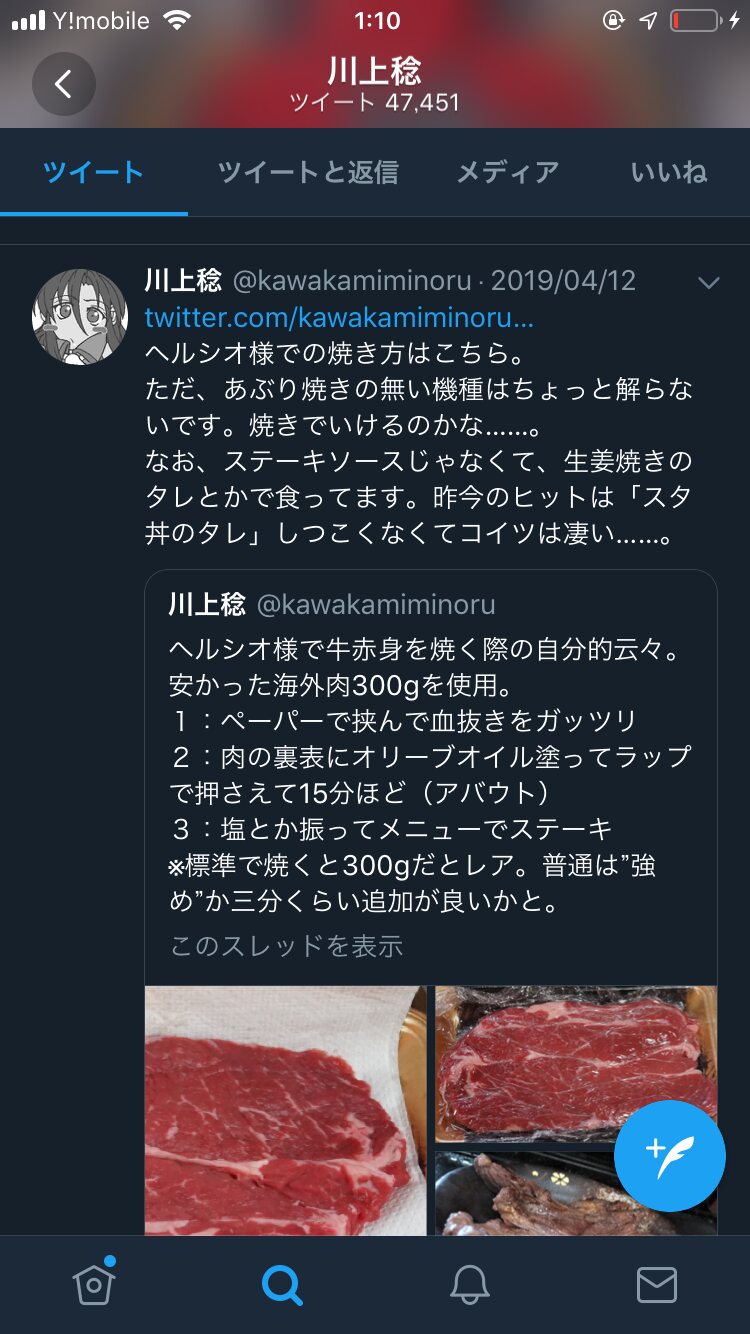This screenshot has height=1334, width=750.
Task: Tap このスレッドを表示 link
Action: (287, 945)
